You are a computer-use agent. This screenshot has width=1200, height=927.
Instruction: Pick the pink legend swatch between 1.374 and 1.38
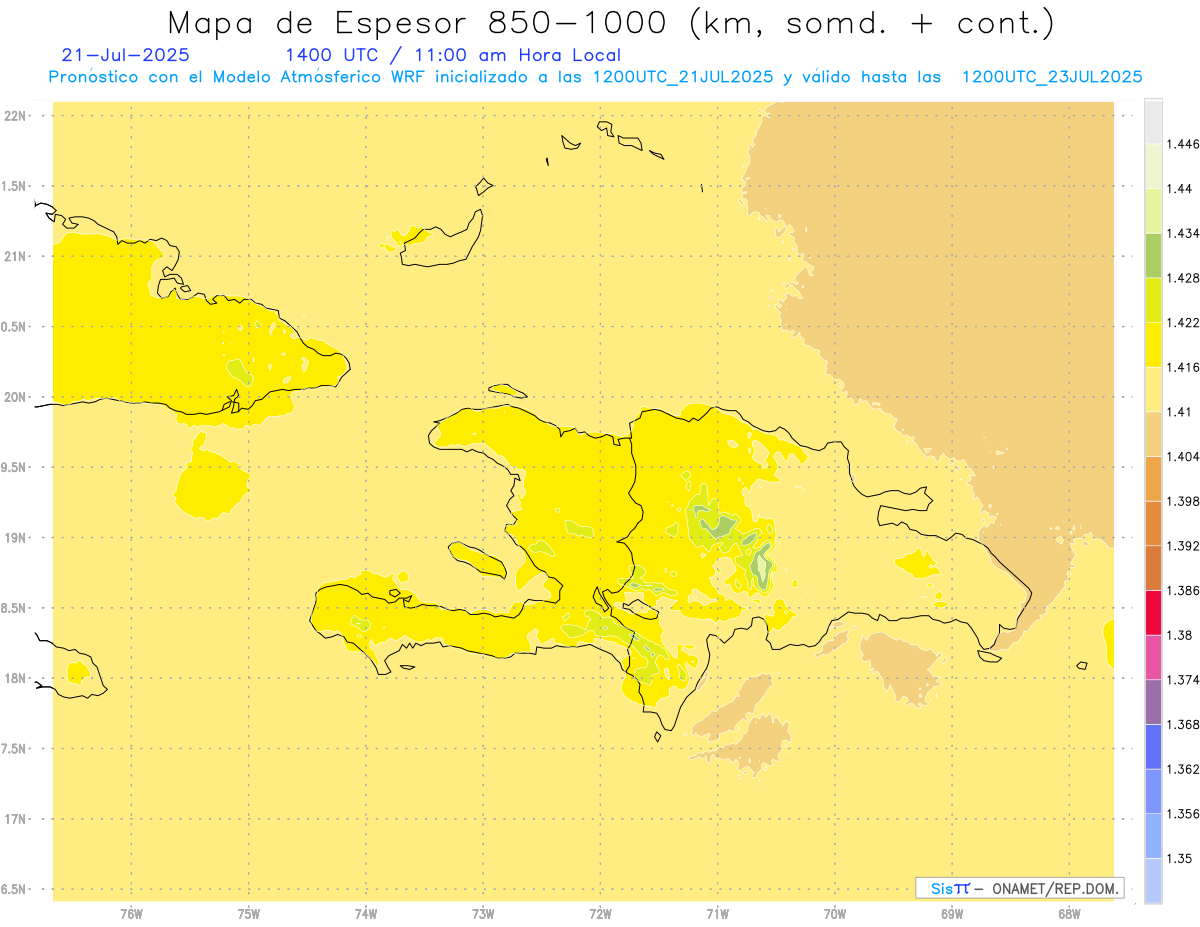(x=1154, y=657)
